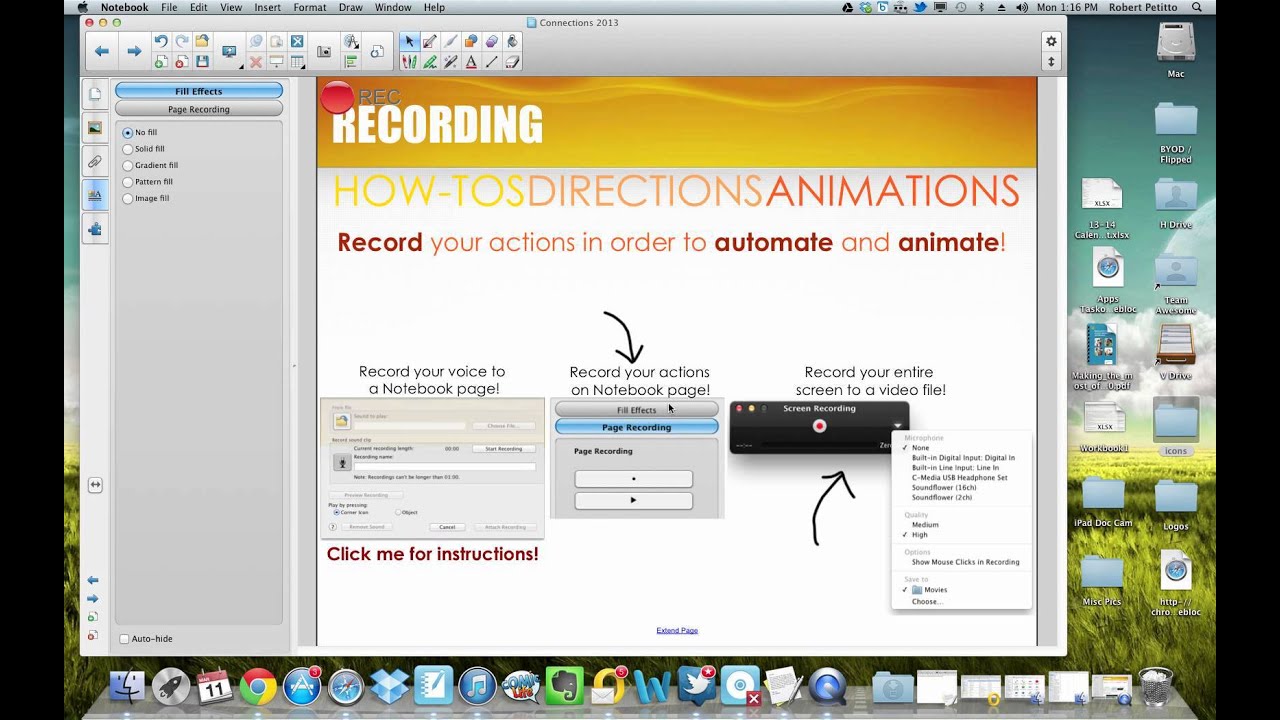Select the Text tool
This screenshot has width=1280, height=720.
(x=471, y=62)
